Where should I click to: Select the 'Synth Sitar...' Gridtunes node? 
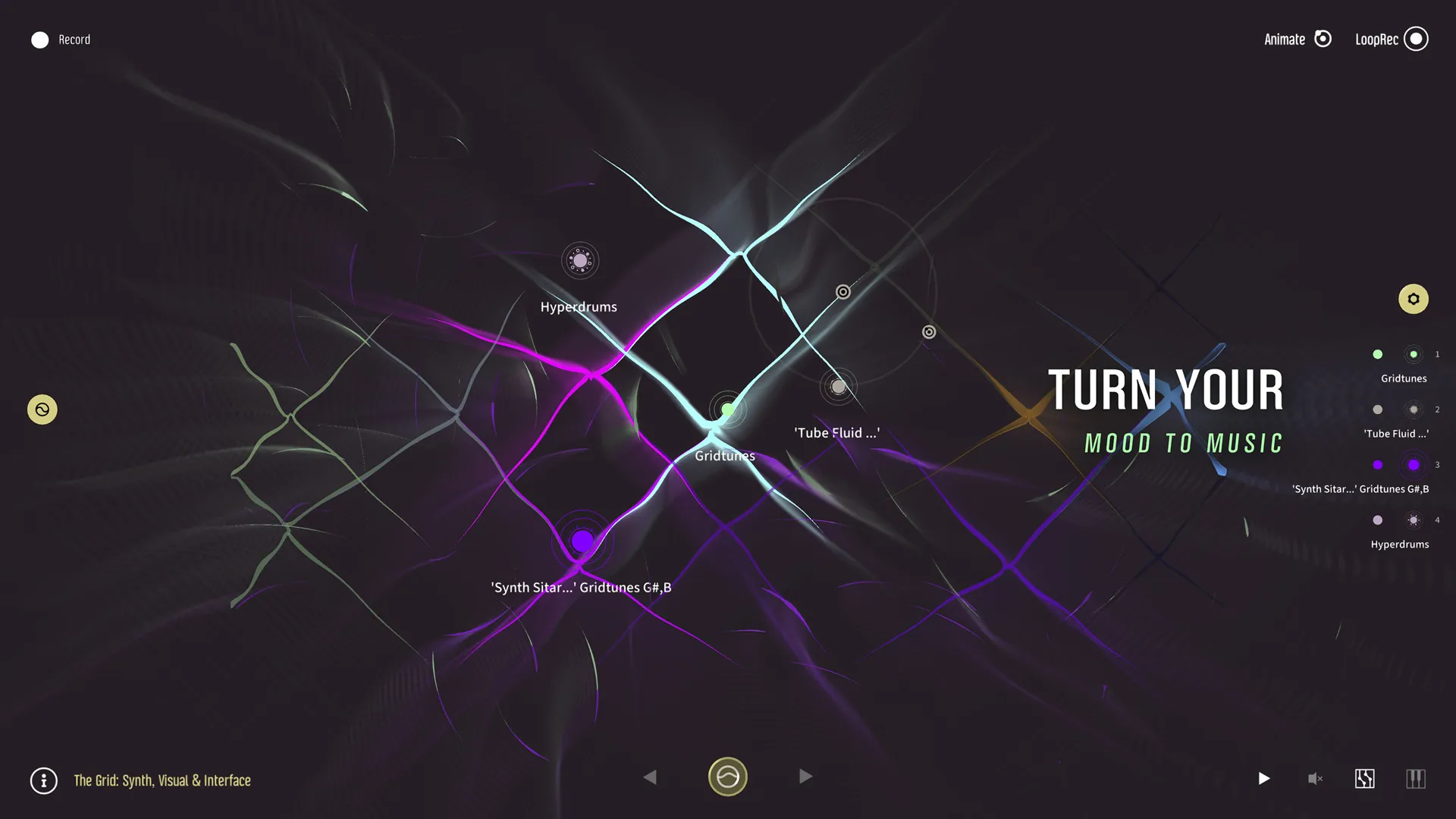(583, 541)
